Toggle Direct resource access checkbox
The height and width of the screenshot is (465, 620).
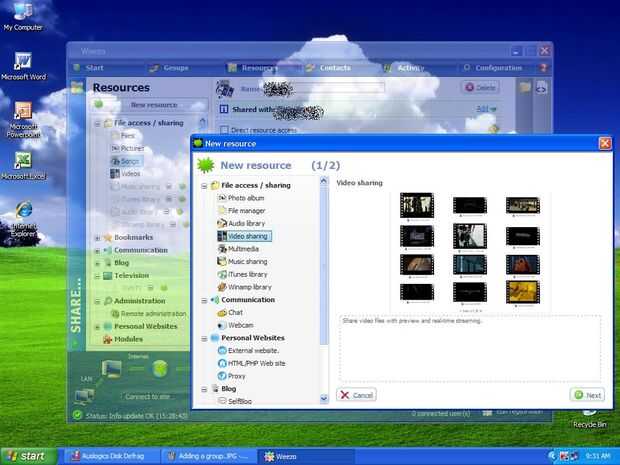pos(224,130)
